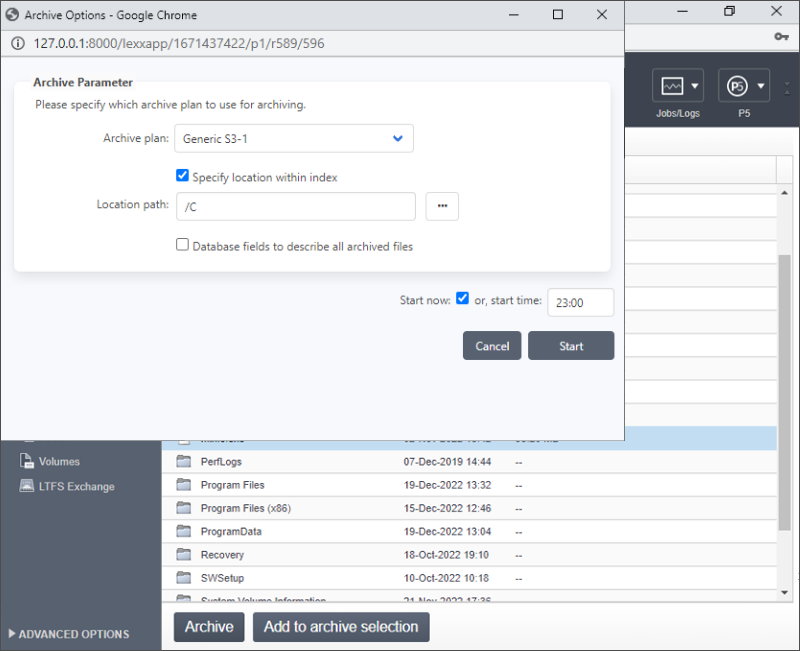Select the Recovery folder name

coord(222,555)
